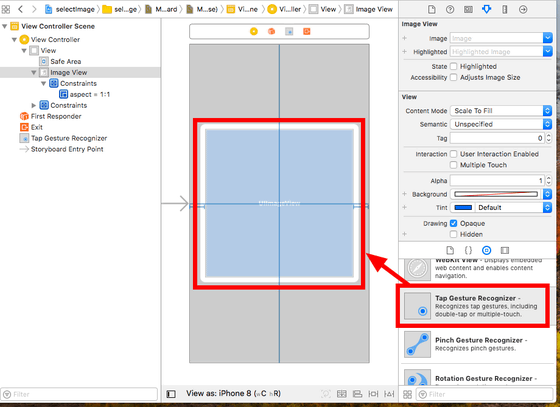Show the Code Snippet library

468,250
